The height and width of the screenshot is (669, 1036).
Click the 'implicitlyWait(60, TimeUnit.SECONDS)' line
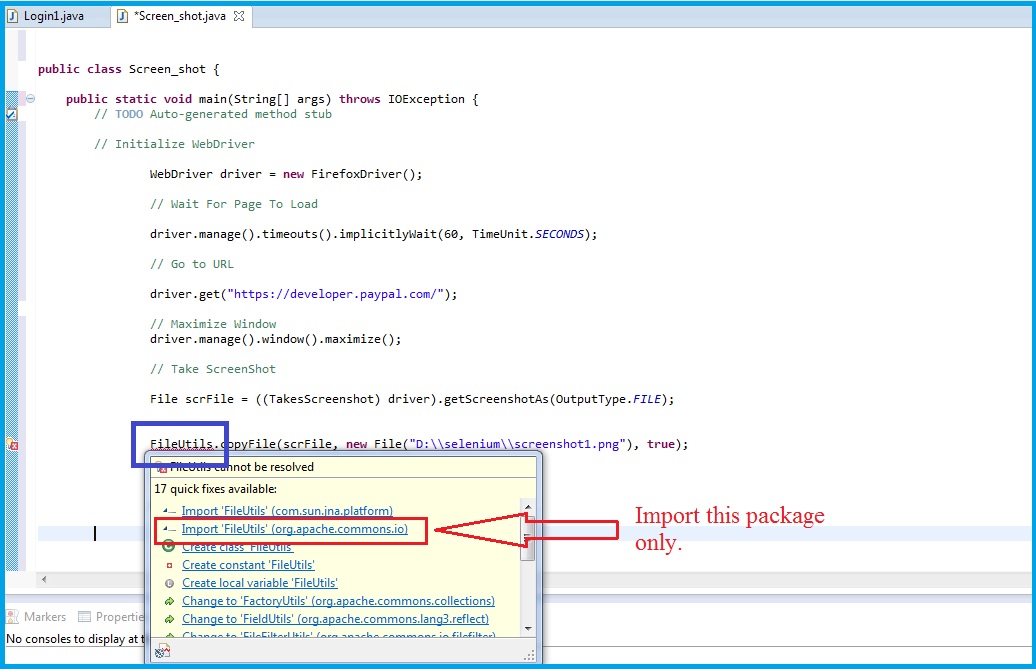pos(373,234)
